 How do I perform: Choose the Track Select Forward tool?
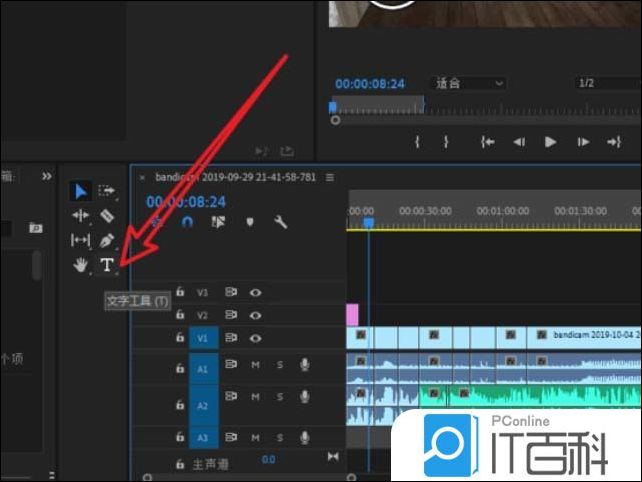point(107,190)
